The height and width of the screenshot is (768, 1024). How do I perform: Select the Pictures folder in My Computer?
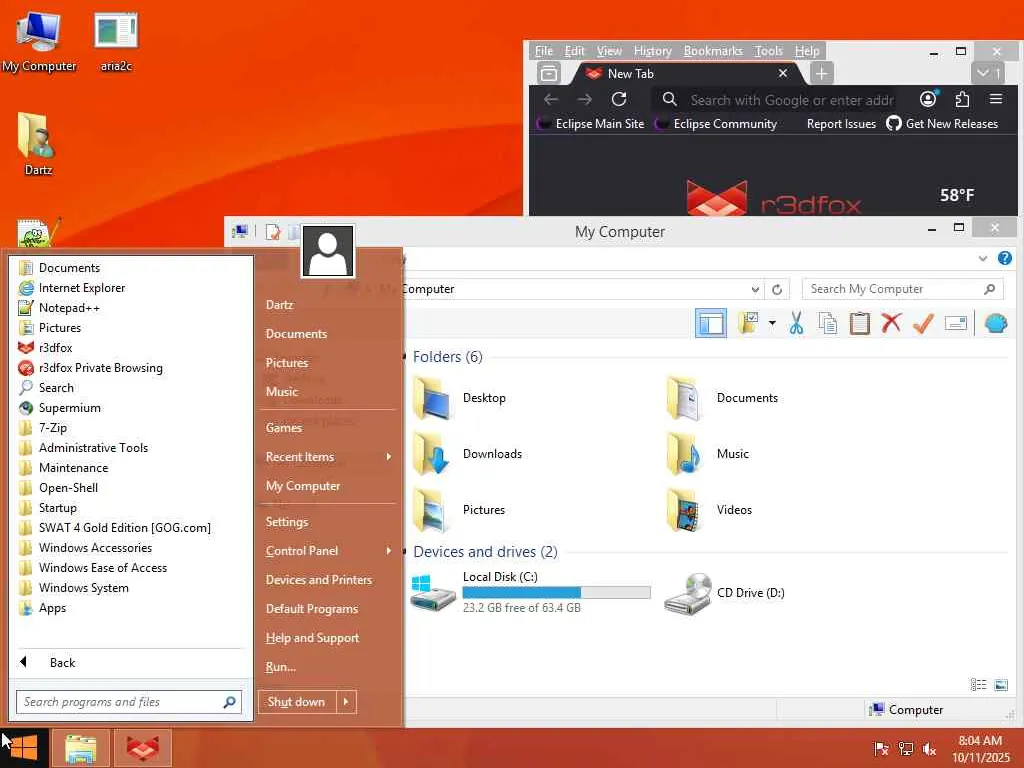(460, 510)
